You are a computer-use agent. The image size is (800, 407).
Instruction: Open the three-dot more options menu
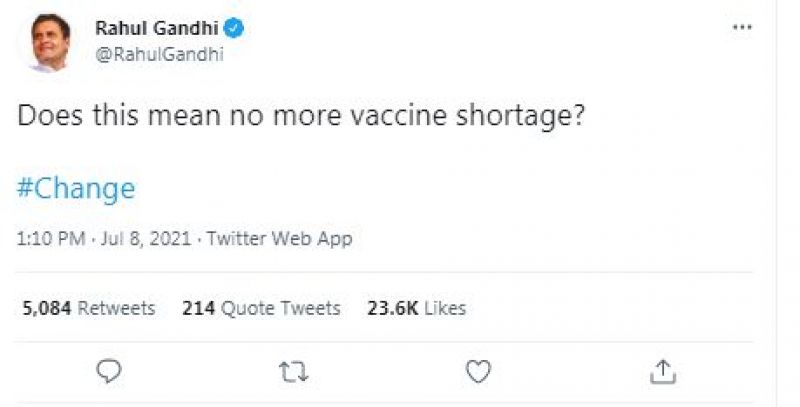point(742,28)
